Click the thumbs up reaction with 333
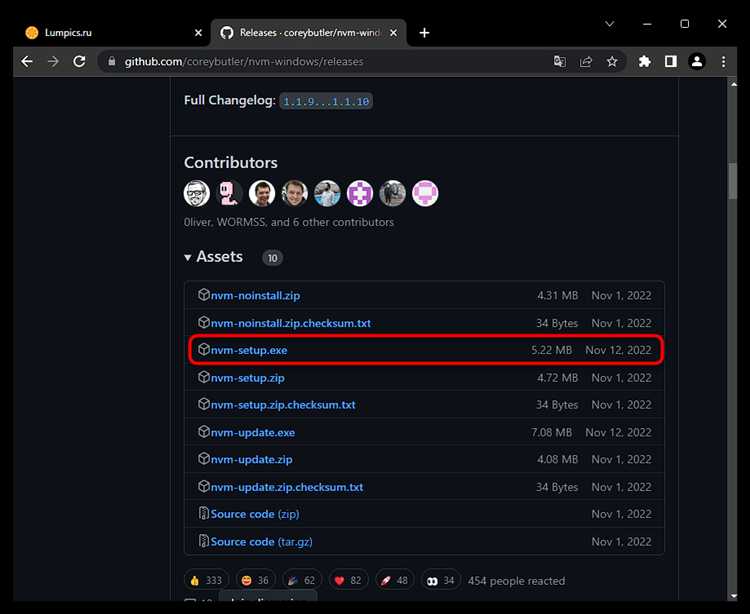Viewport: 750px width, 614px height. point(207,581)
